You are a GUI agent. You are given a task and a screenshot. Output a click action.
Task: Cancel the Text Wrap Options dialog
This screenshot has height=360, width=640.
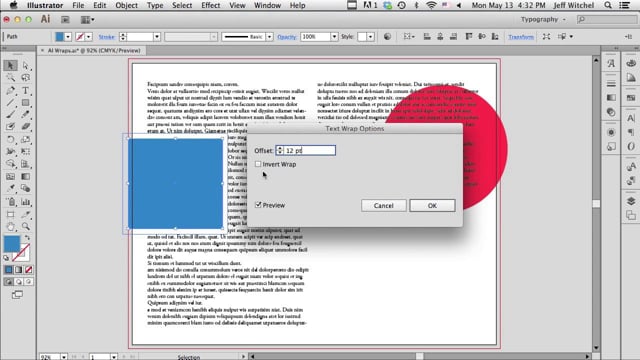(384, 205)
